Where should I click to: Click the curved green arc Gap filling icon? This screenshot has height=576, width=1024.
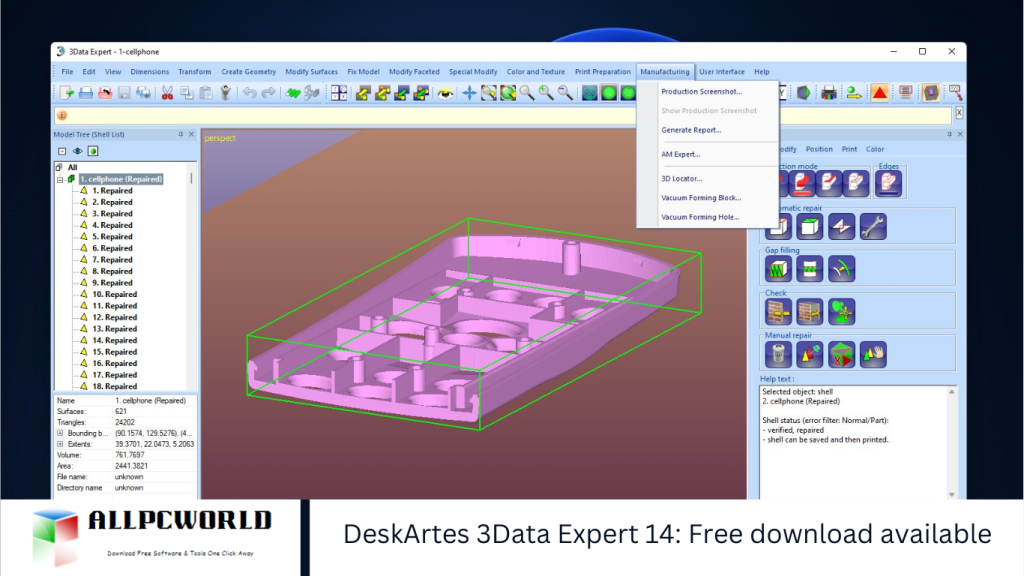tap(841, 269)
